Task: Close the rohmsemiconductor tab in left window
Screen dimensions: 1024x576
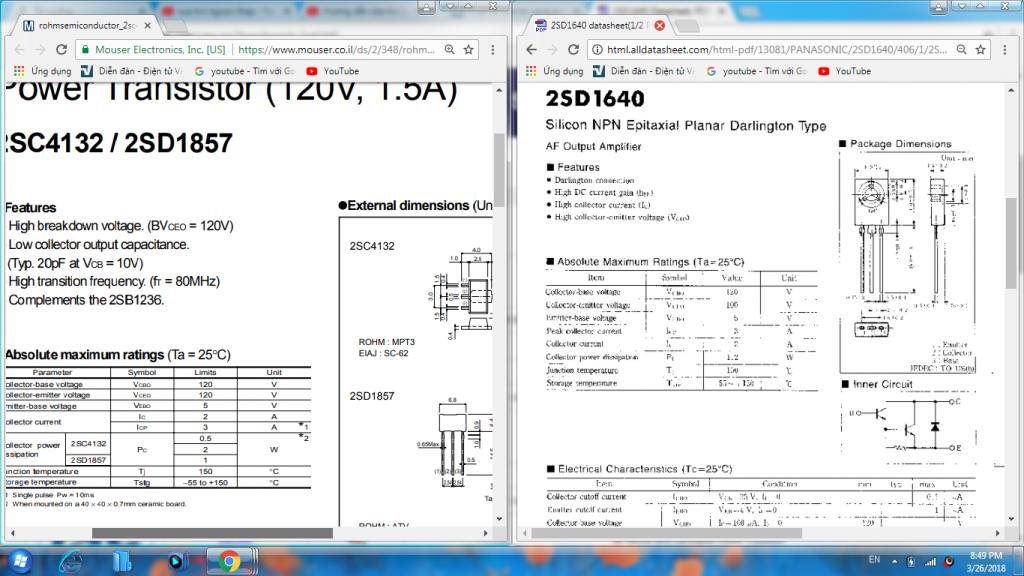Action: [148, 25]
